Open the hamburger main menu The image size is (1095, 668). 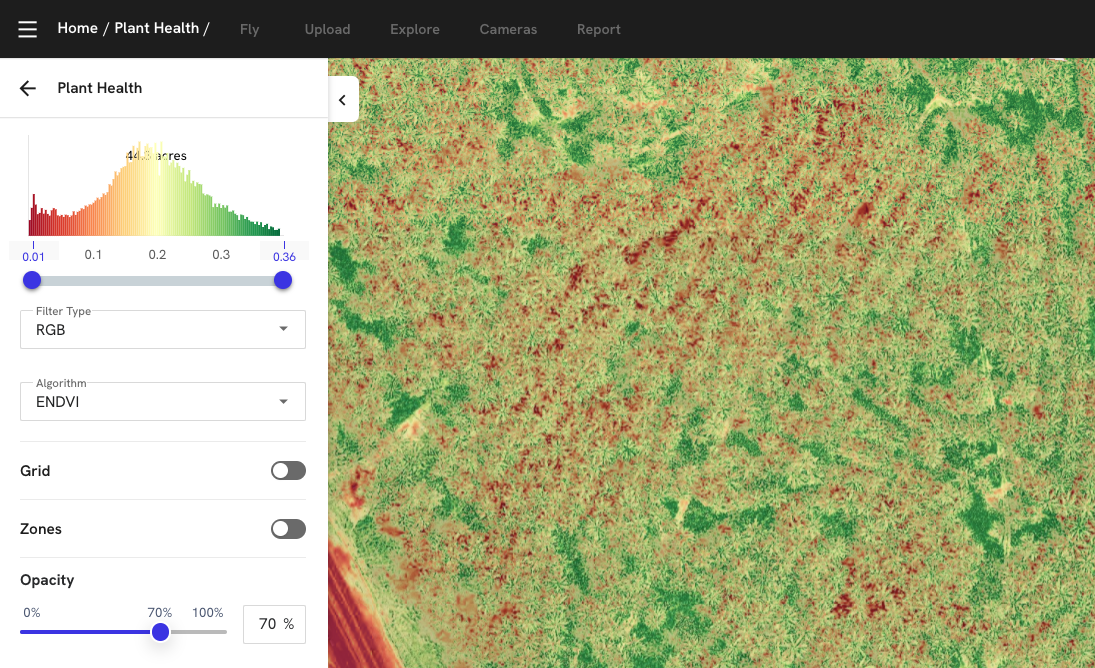pyautogui.click(x=27, y=29)
